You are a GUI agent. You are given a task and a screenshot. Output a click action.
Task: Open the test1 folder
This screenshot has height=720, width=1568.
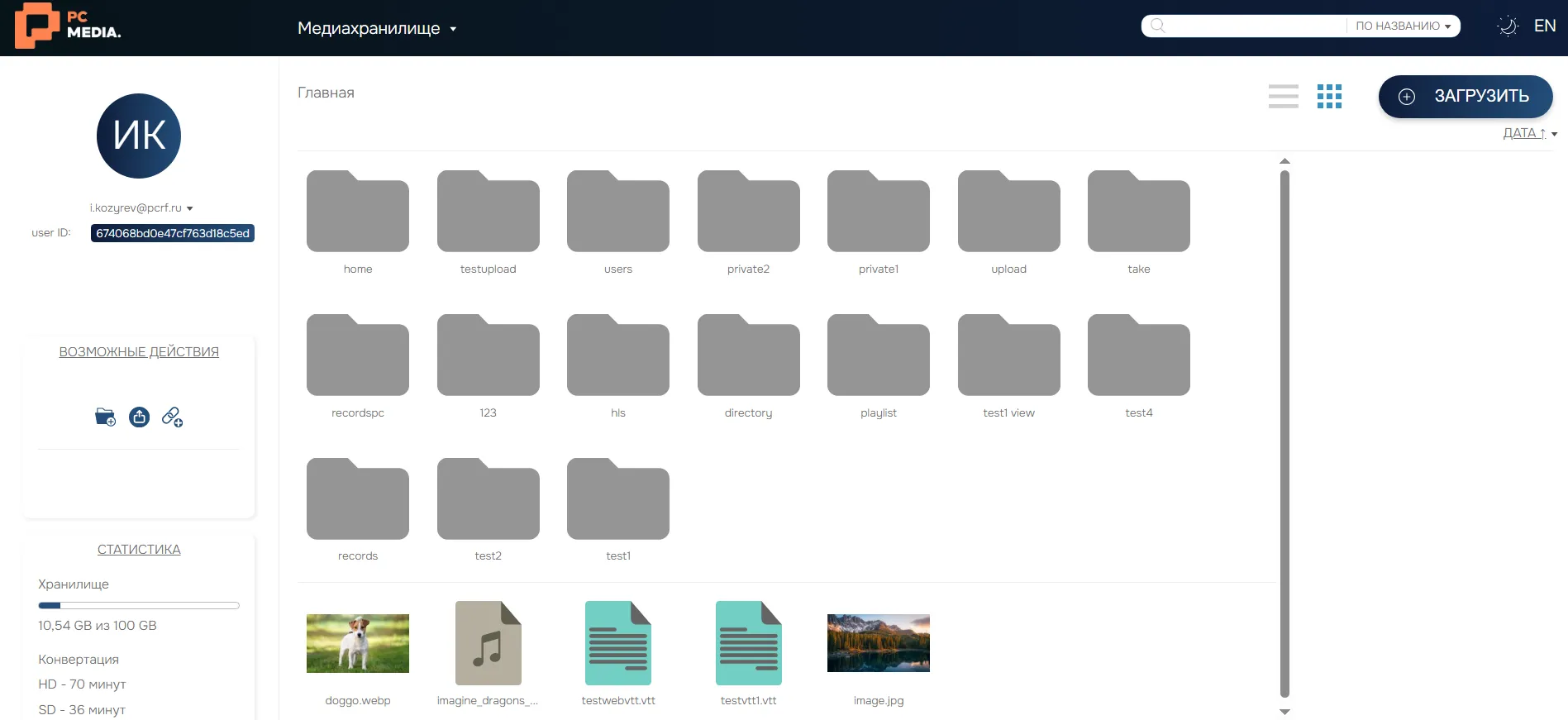[x=618, y=498]
